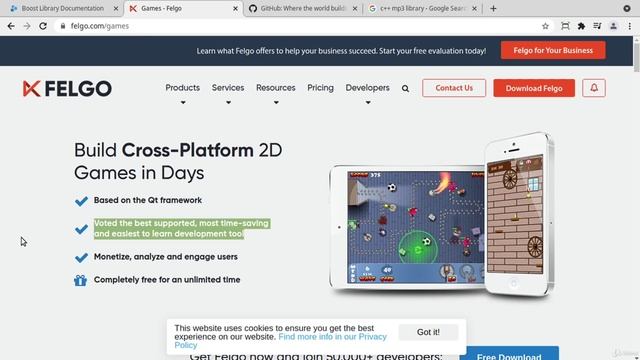Click text Based on the Qt framework
This screenshot has width=640, height=360.
(x=148, y=200)
